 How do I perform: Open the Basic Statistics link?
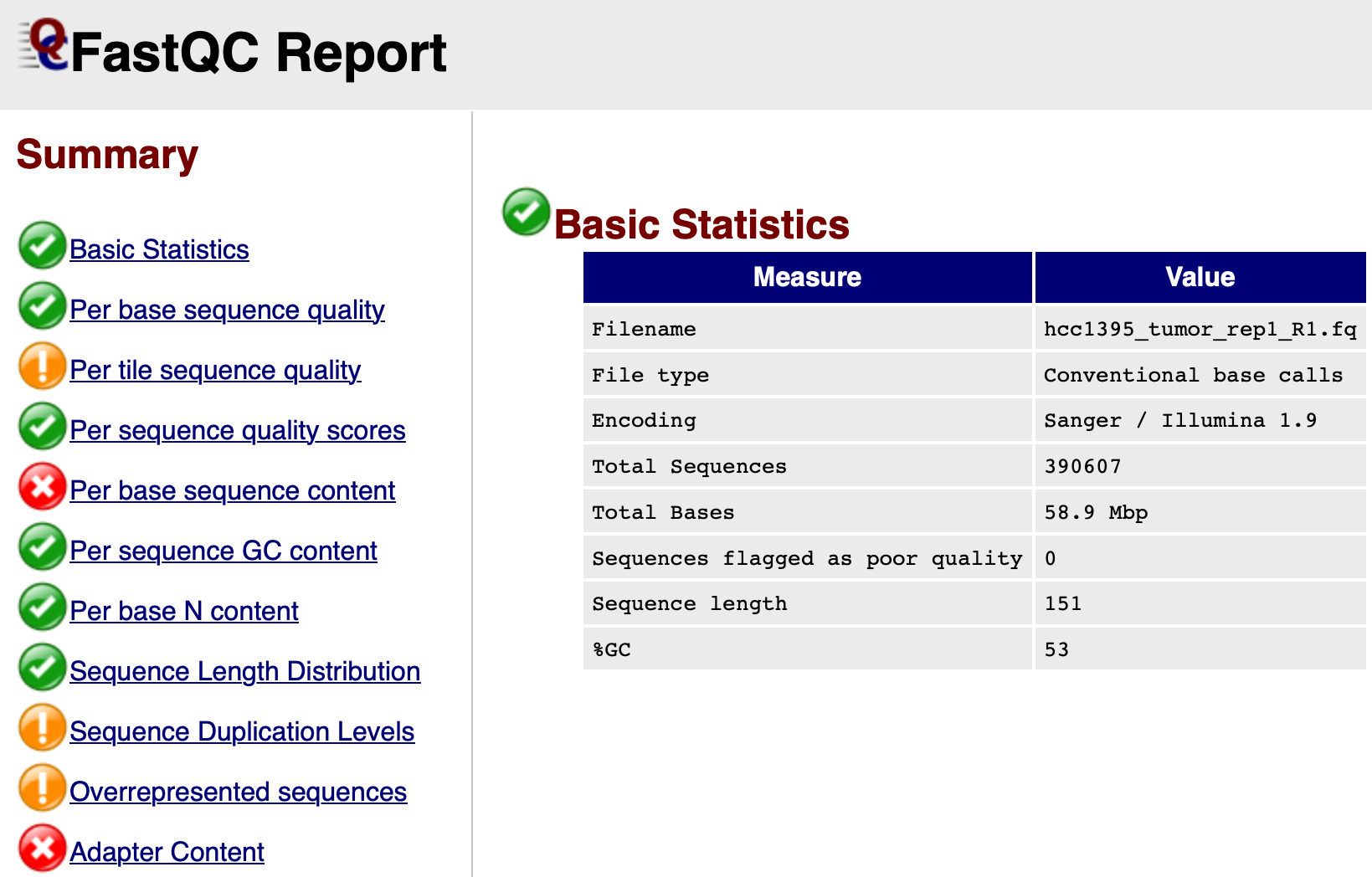point(159,249)
